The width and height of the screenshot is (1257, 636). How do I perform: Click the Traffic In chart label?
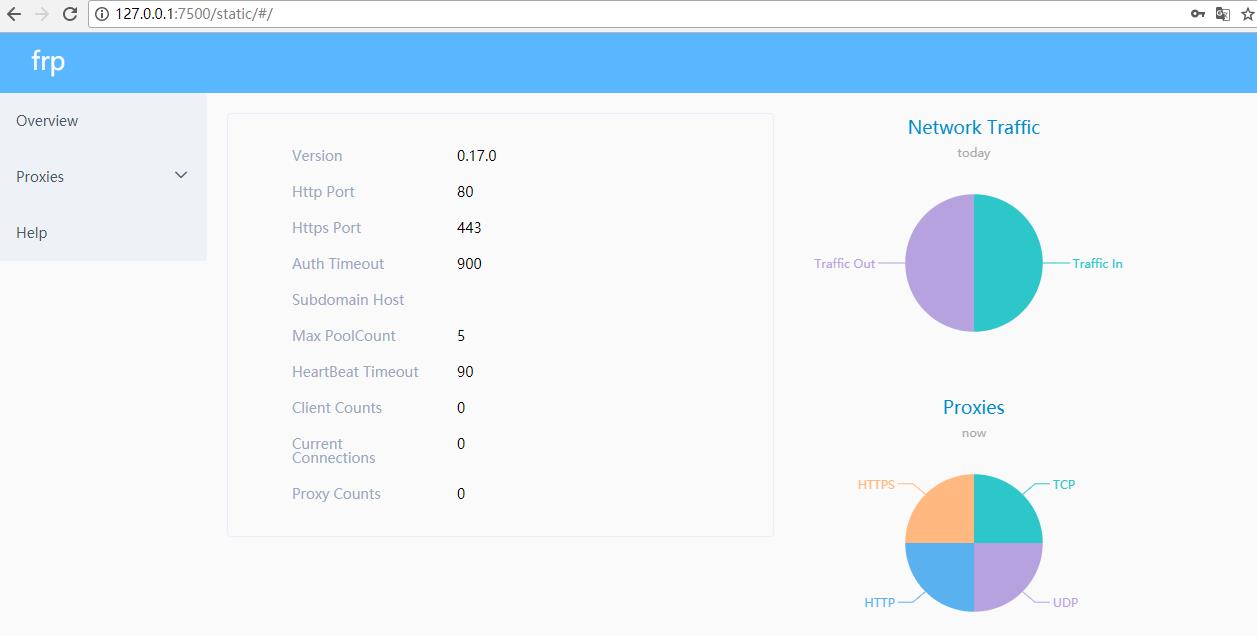1097,264
